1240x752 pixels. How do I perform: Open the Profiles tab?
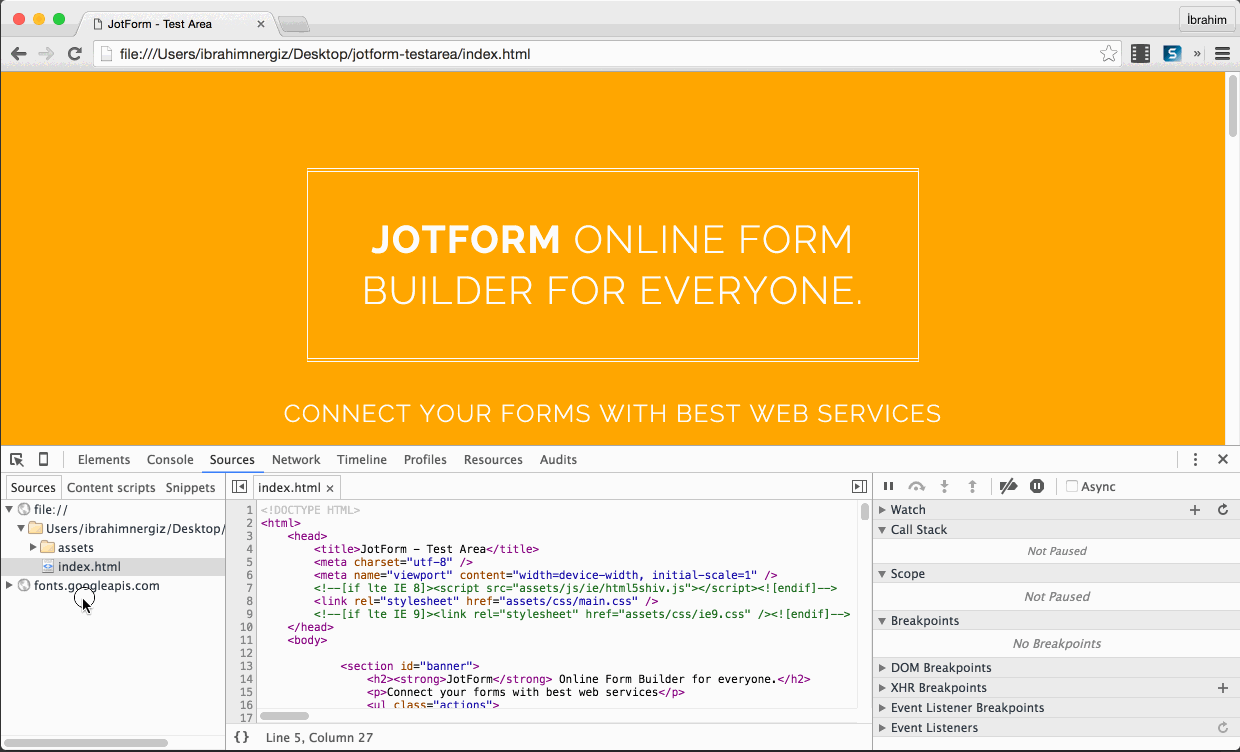click(x=425, y=460)
